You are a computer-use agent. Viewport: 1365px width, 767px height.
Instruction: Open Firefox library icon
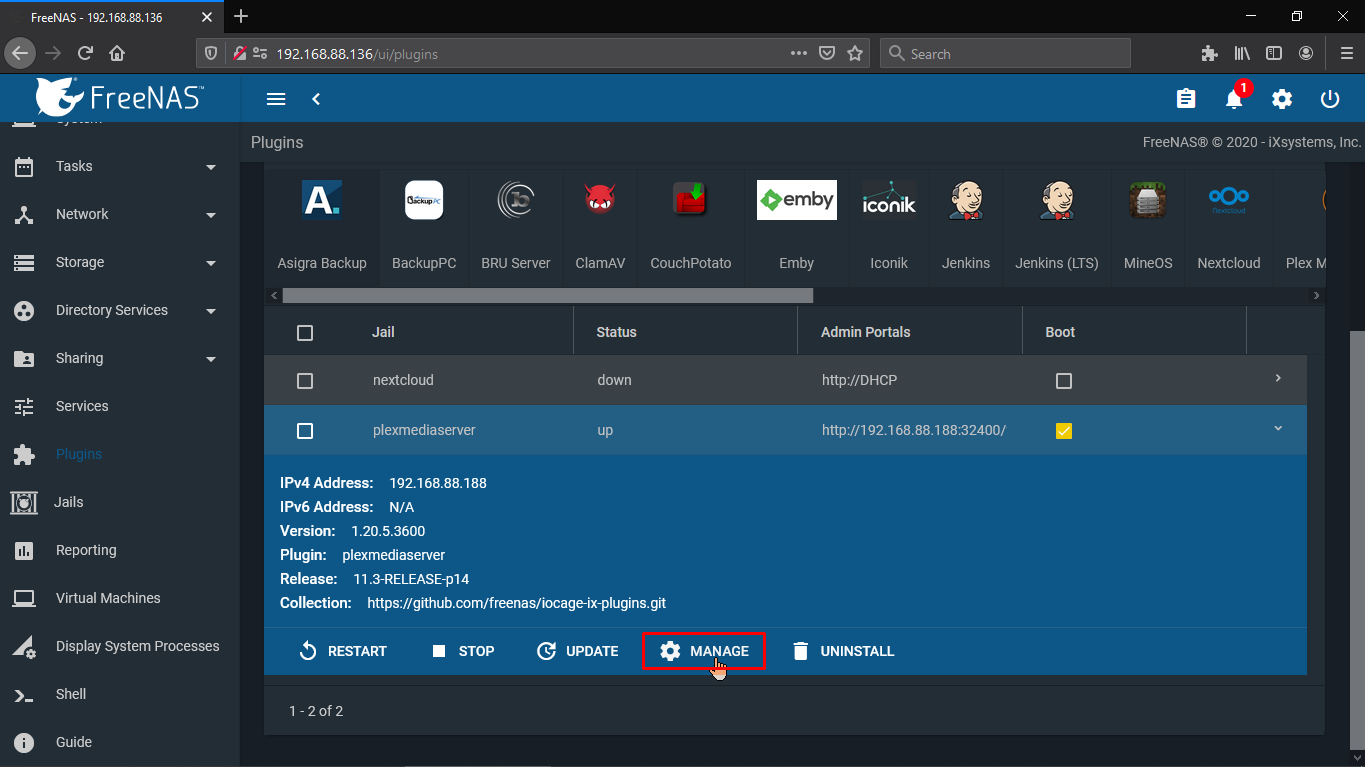[1242, 53]
